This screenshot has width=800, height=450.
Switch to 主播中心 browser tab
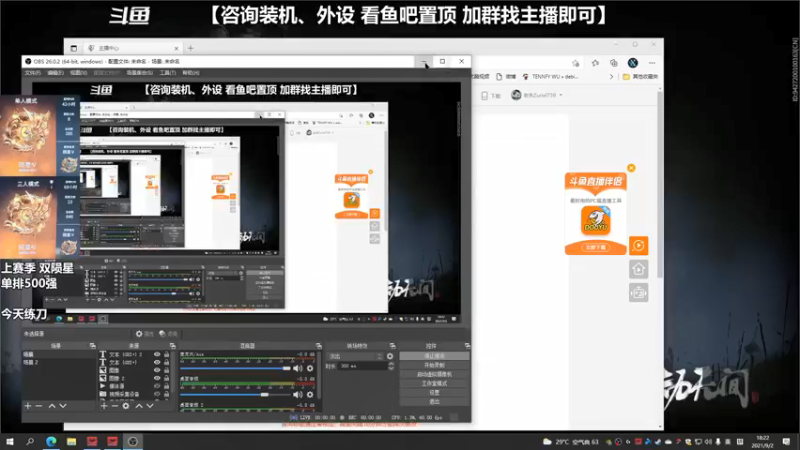[x=133, y=48]
